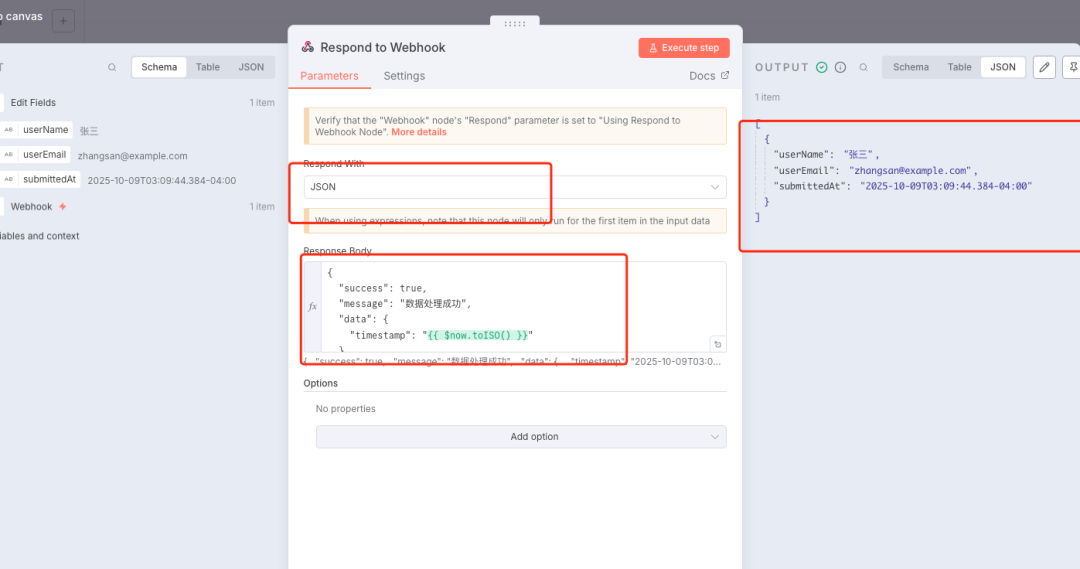
Task: Pin the output data
Action: point(1072,67)
